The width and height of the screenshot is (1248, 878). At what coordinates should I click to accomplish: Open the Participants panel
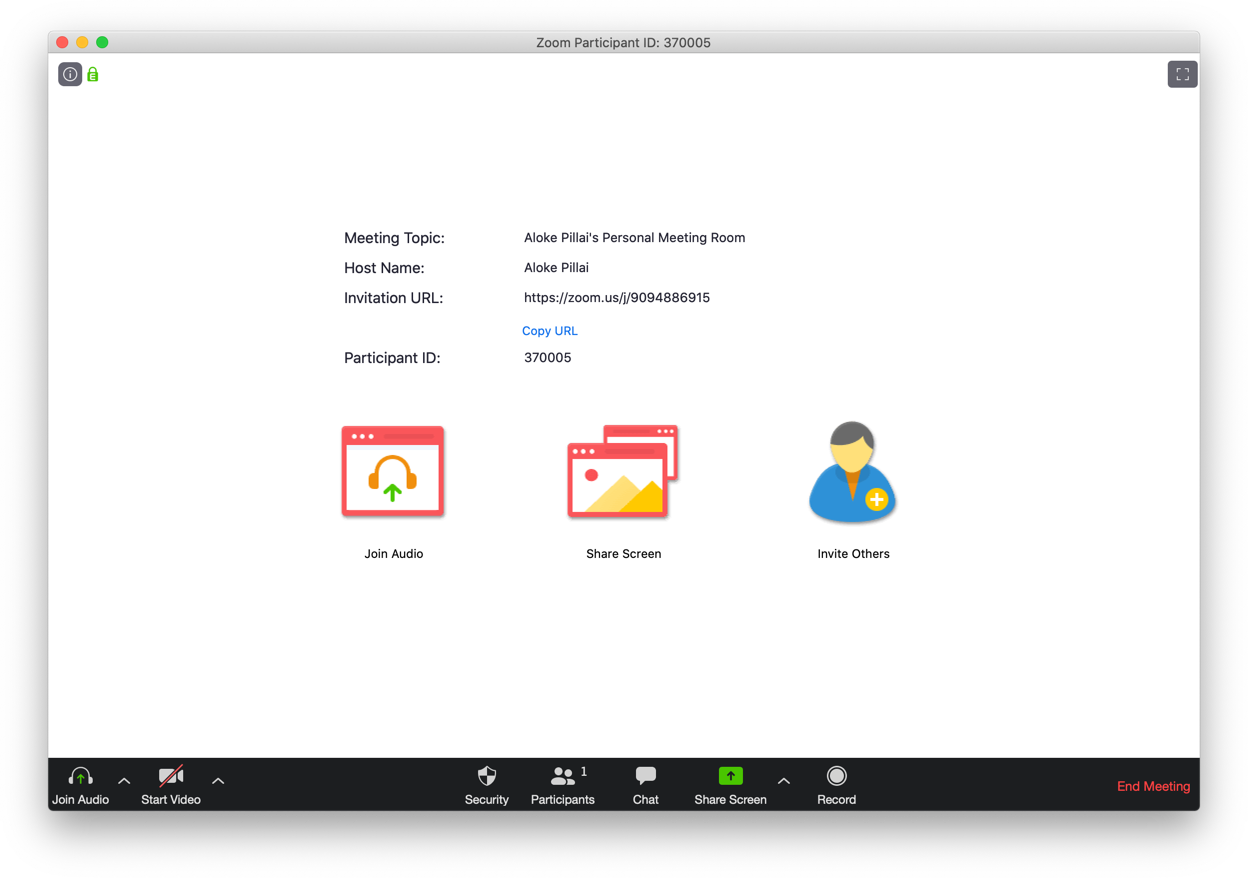563,786
